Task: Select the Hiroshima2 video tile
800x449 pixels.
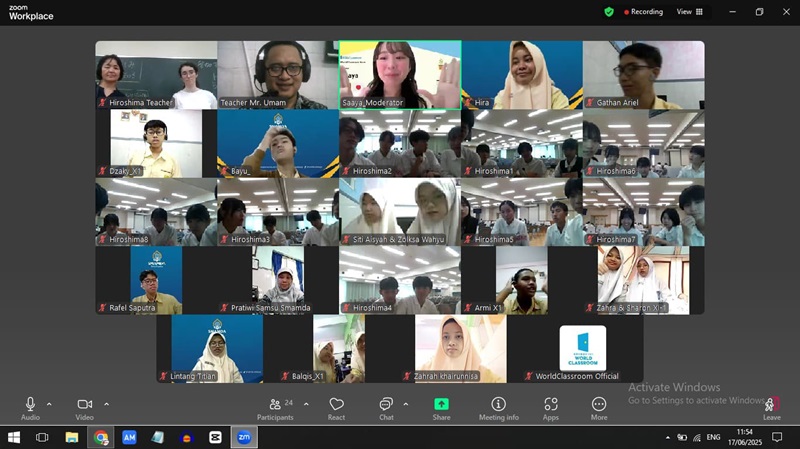Action: [400, 143]
